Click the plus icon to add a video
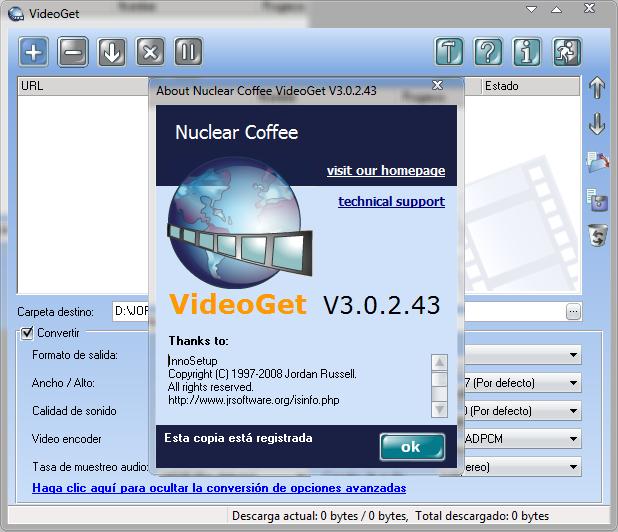Viewport: 618px width, 532px height. [x=34, y=52]
